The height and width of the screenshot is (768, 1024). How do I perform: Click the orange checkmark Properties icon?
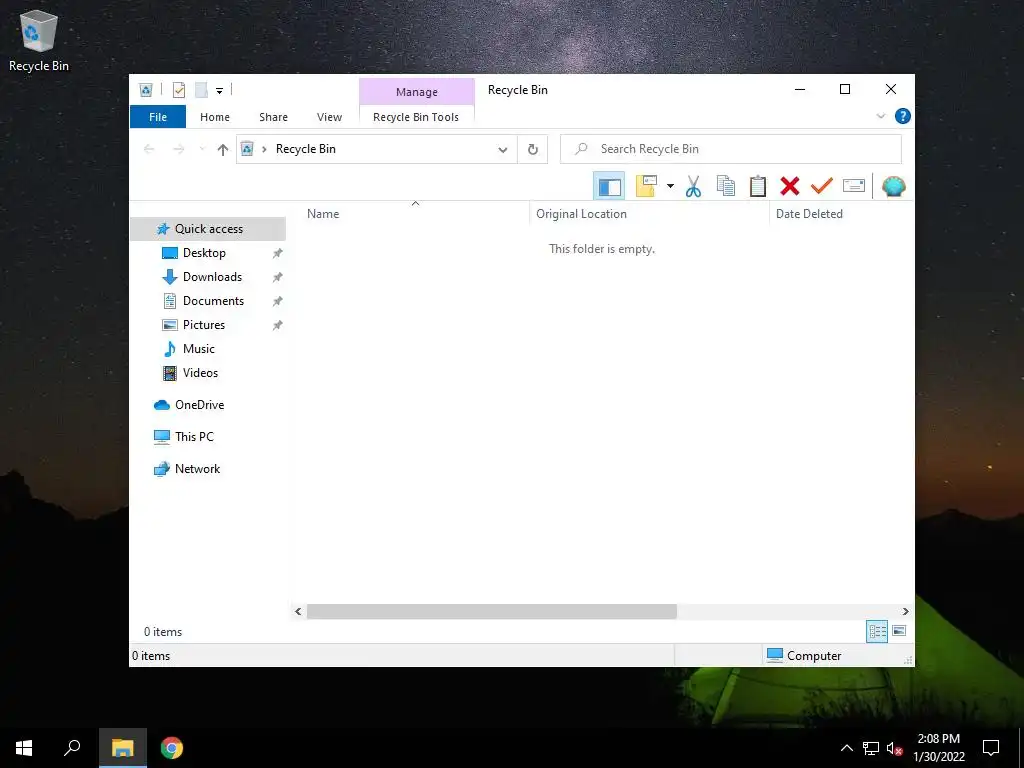[822, 186]
